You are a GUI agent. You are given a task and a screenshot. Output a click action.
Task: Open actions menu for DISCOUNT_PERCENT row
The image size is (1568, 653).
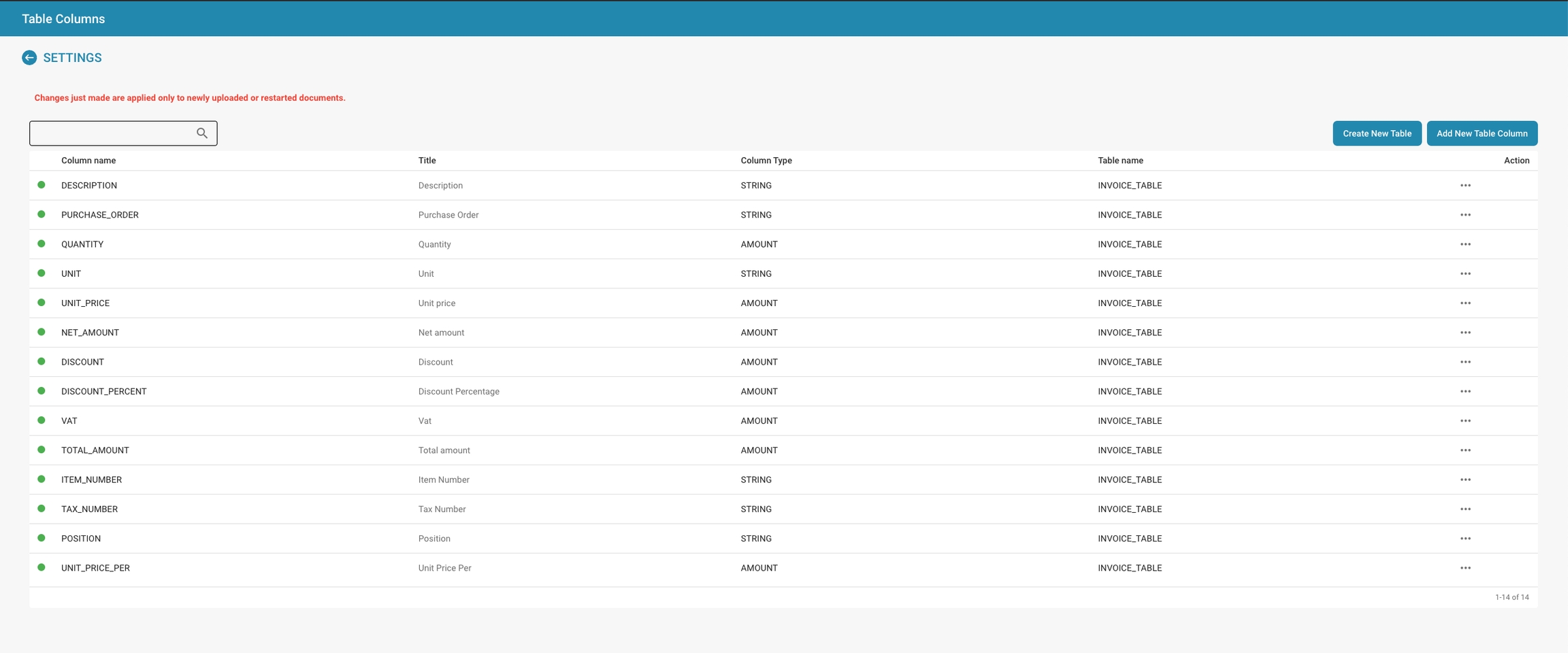(x=1465, y=392)
